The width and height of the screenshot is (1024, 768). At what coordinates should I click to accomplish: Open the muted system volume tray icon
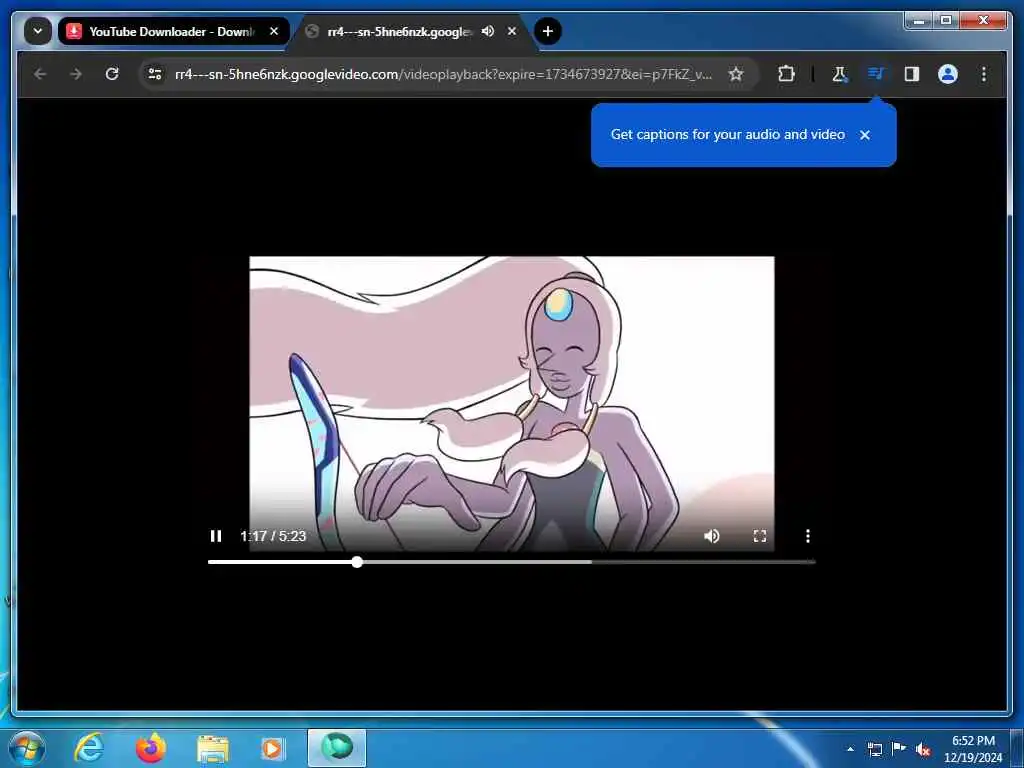923,750
